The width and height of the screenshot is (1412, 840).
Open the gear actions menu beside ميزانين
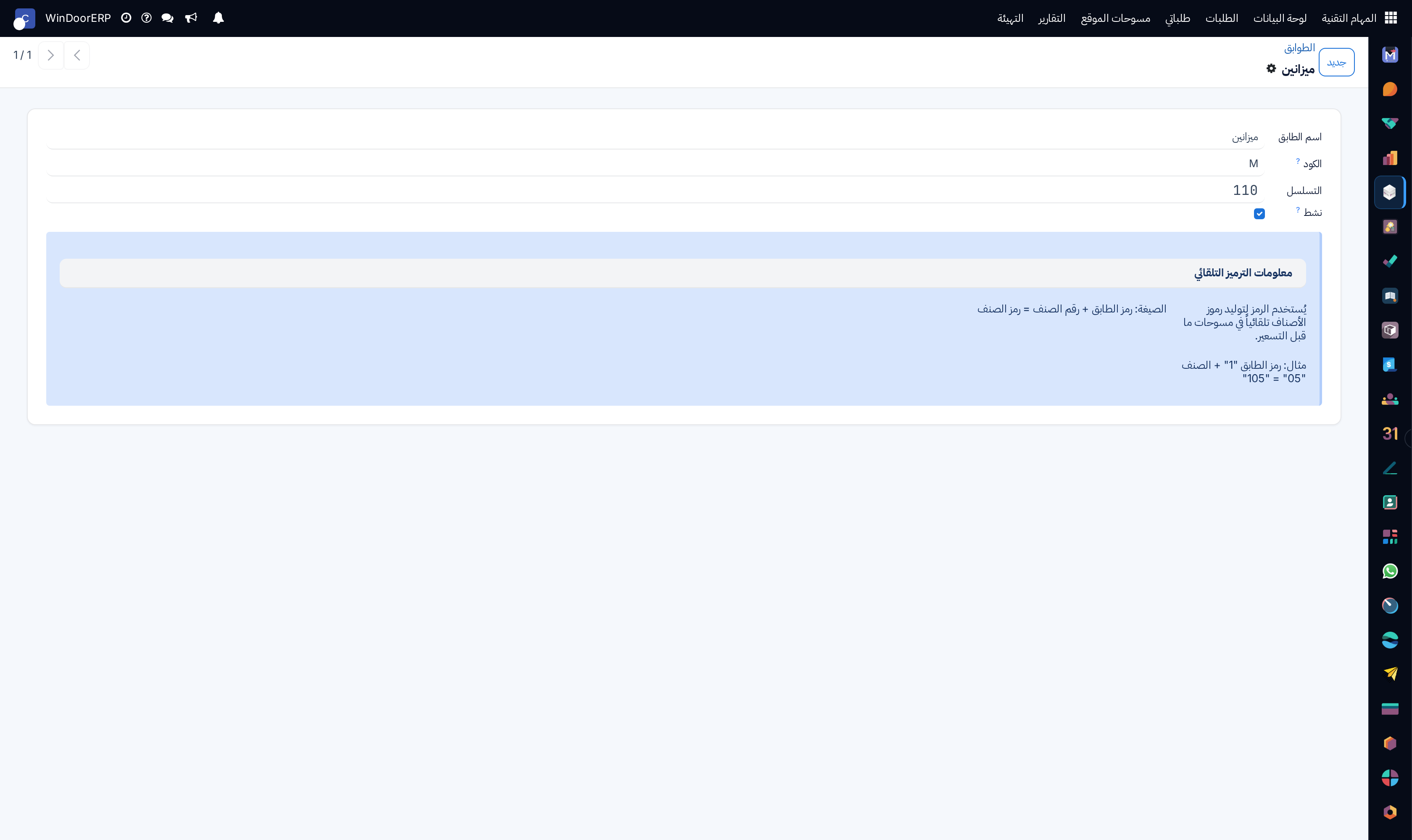[1272, 68]
